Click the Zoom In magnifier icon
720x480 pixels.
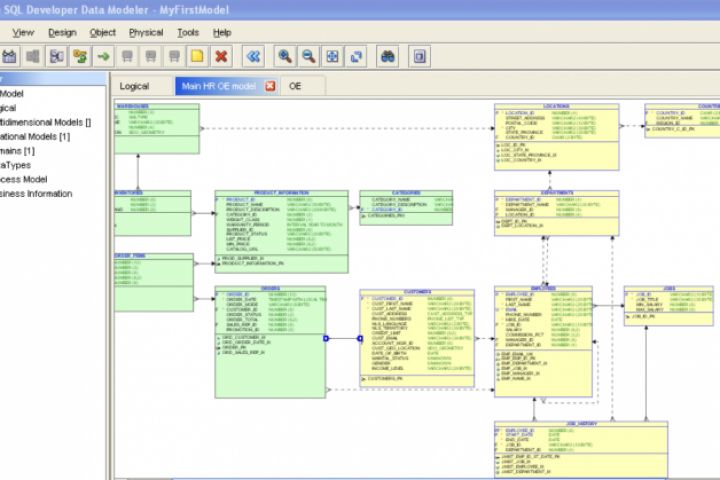point(285,56)
